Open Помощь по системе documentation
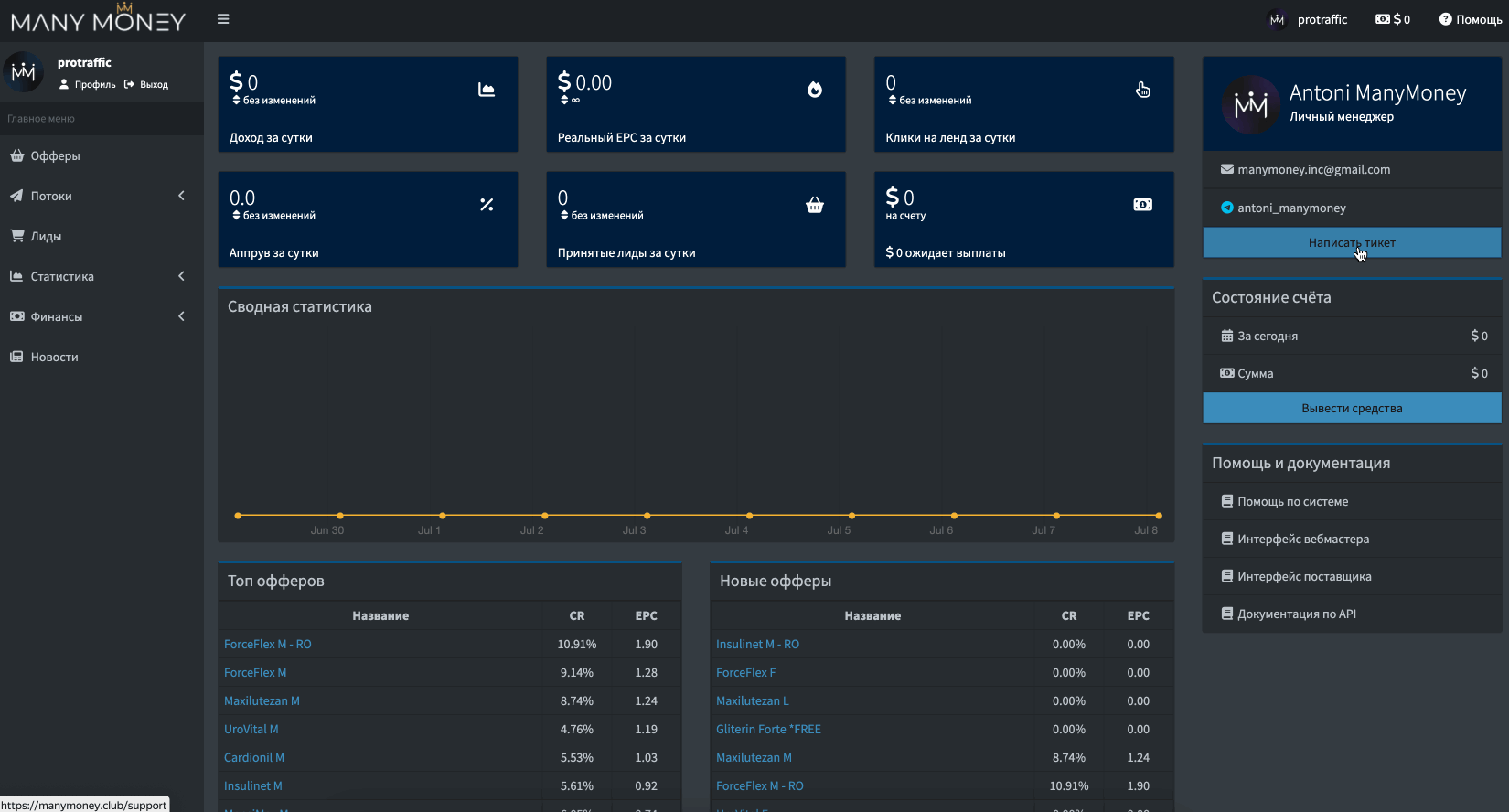Image resolution: width=1509 pixels, height=812 pixels. click(1292, 501)
